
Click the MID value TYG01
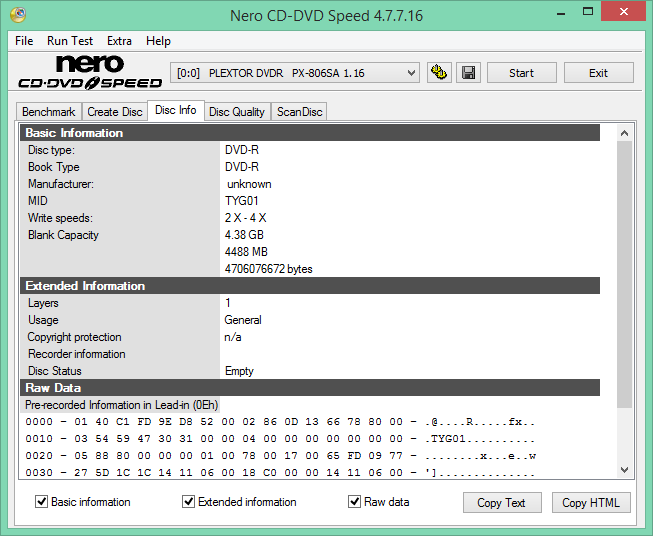click(242, 201)
